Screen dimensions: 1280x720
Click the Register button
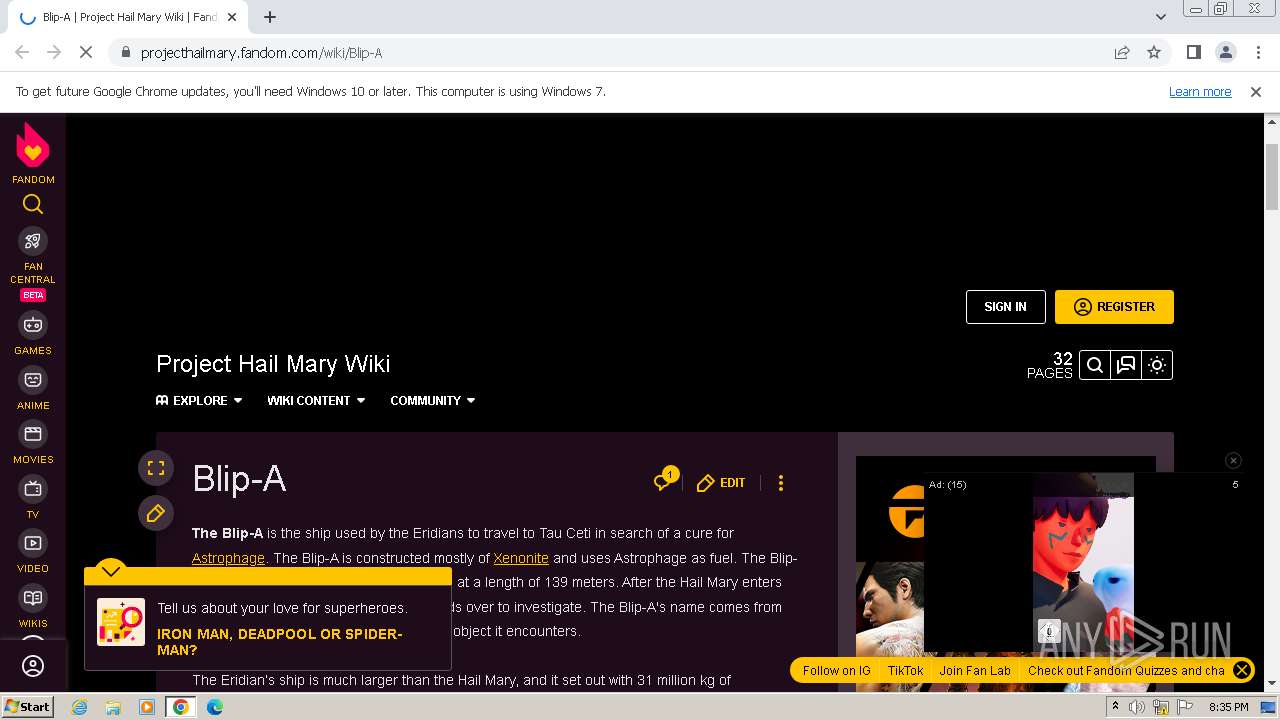[1114, 307]
